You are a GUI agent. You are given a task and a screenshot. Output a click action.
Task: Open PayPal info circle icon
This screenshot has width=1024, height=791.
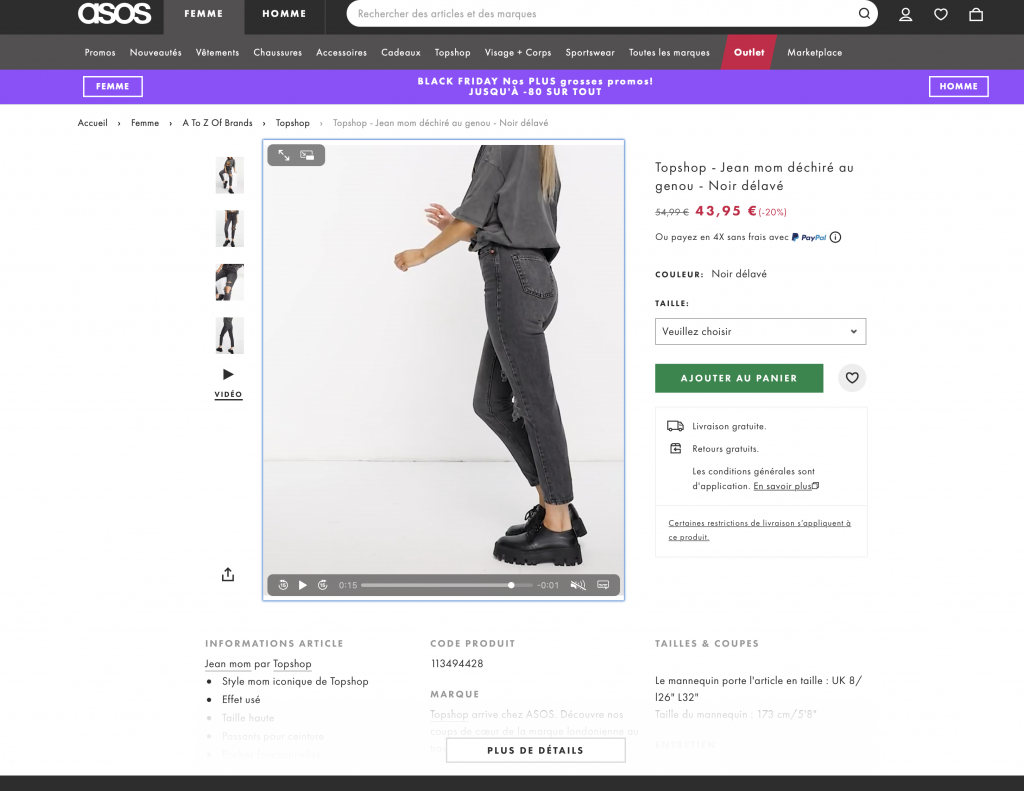pos(835,238)
